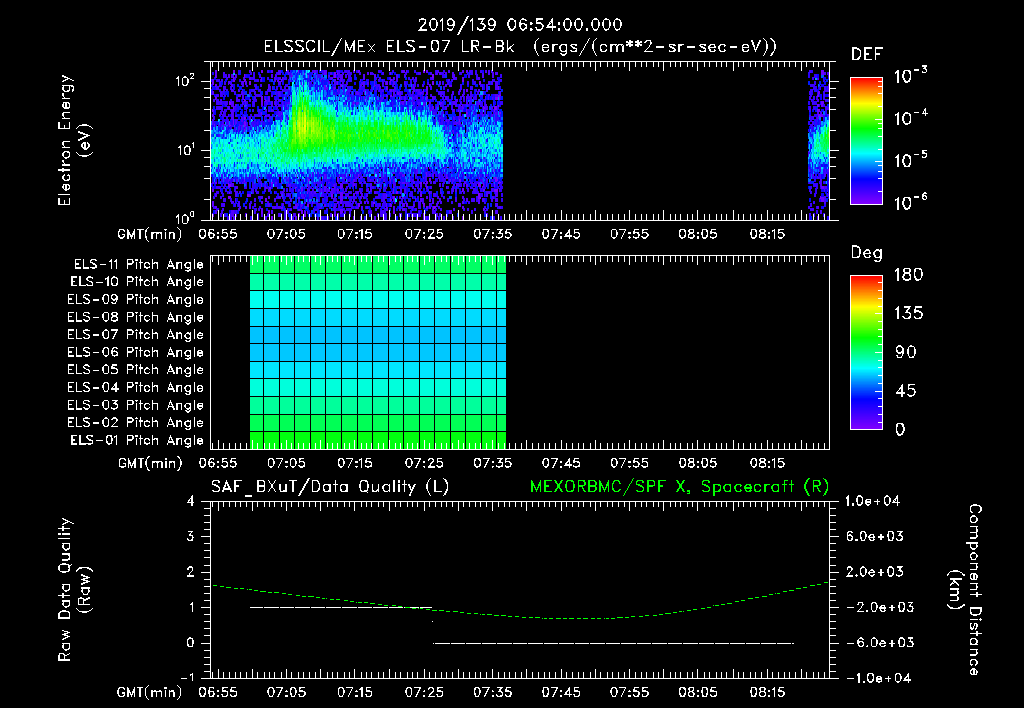Click the 10^-6 label on DEF scale
This screenshot has width=1024, height=708.
tap(910, 202)
